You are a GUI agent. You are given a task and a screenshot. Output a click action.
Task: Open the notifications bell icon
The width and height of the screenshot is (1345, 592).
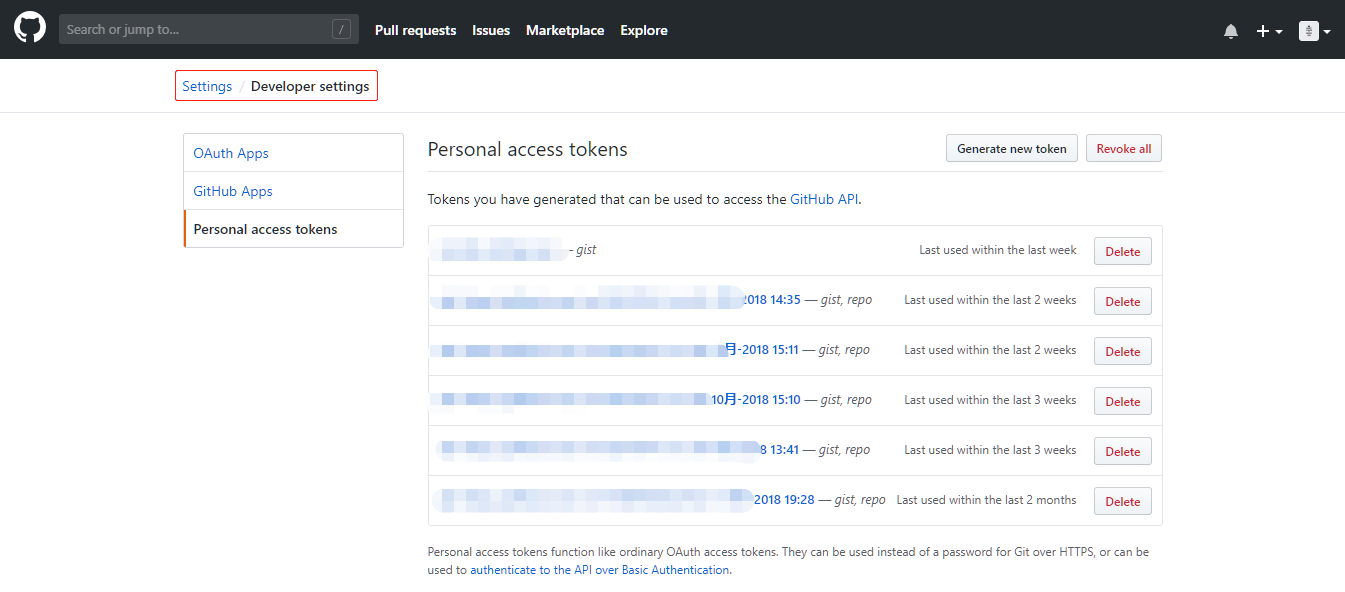[1231, 31]
